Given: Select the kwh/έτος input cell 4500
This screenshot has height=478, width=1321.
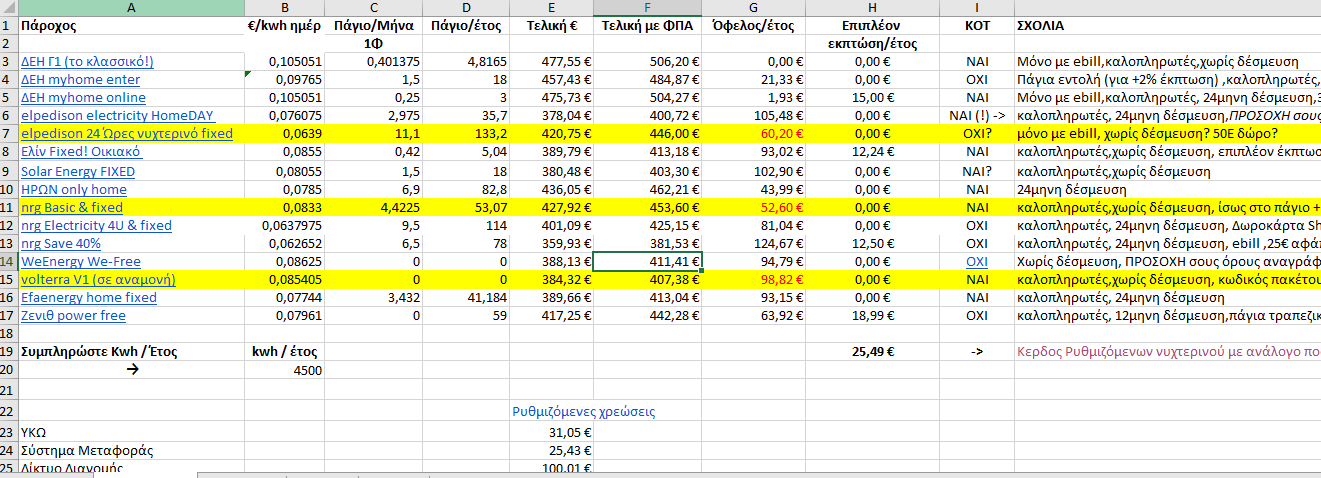Looking at the screenshot, I should tap(284, 370).
